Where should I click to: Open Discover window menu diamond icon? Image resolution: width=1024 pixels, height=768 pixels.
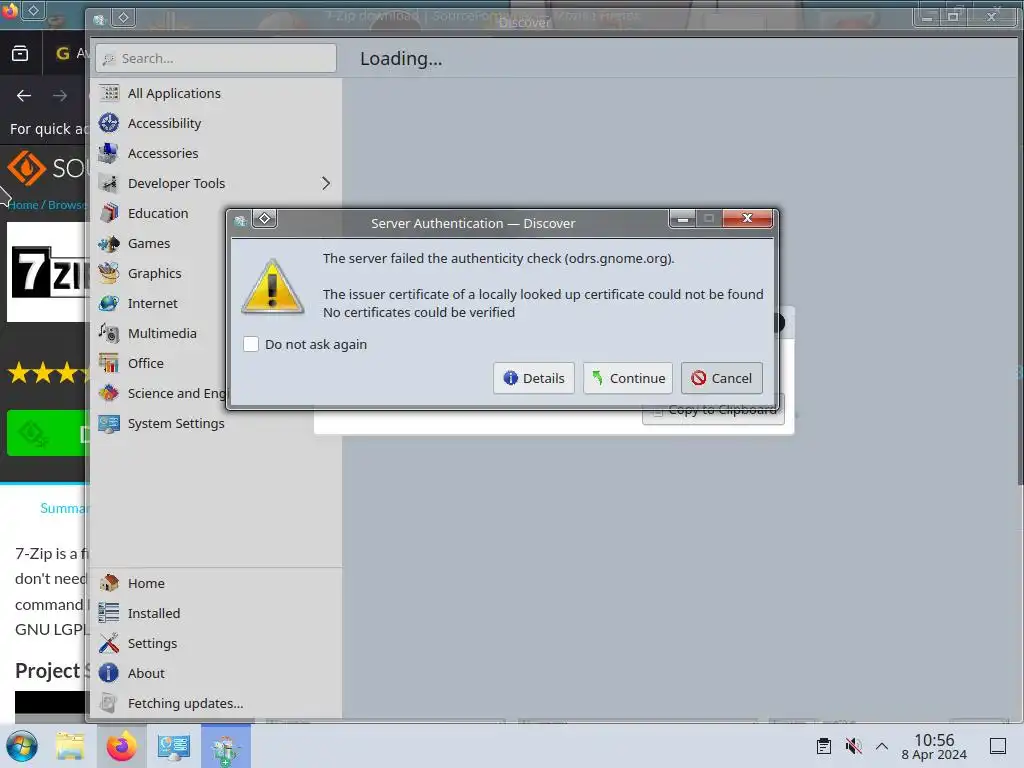(x=123, y=18)
